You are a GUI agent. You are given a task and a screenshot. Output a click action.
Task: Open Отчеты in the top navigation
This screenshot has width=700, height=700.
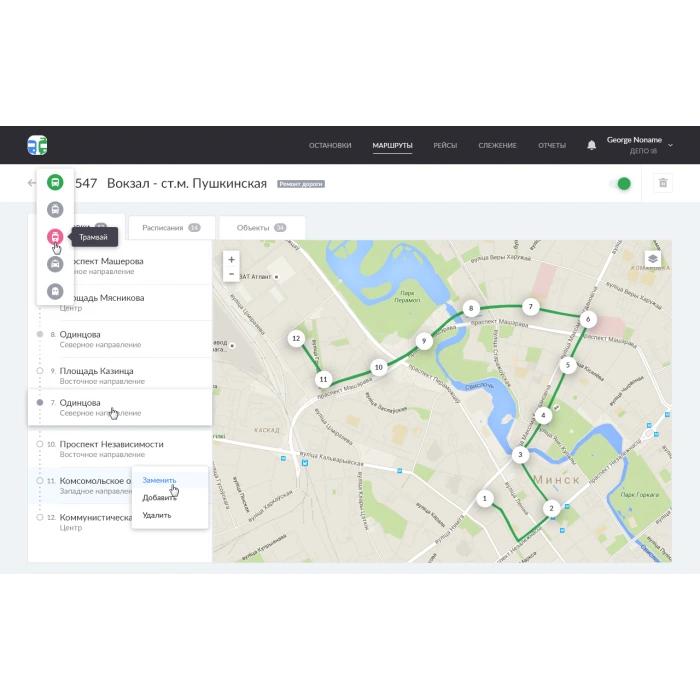pos(552,145)
